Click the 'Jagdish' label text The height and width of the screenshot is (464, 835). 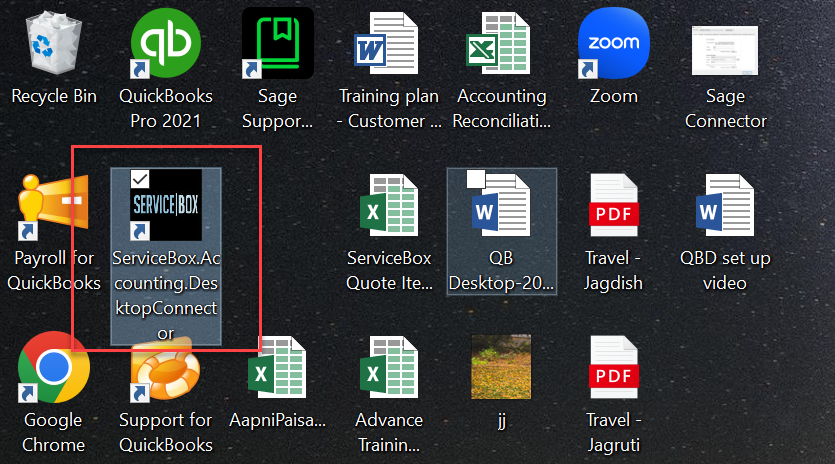[613, 283]
